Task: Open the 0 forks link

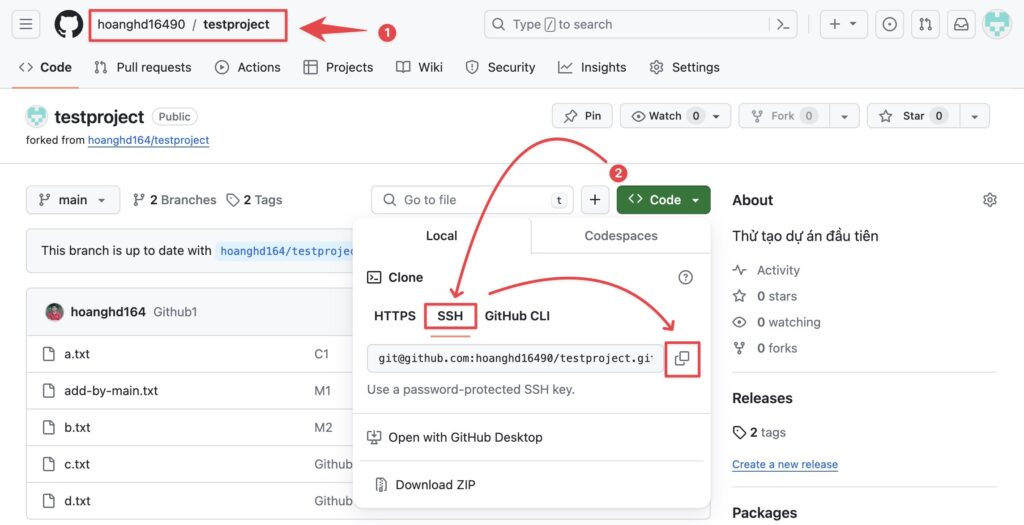Action: pyautogui.click(x=765, y=348)
